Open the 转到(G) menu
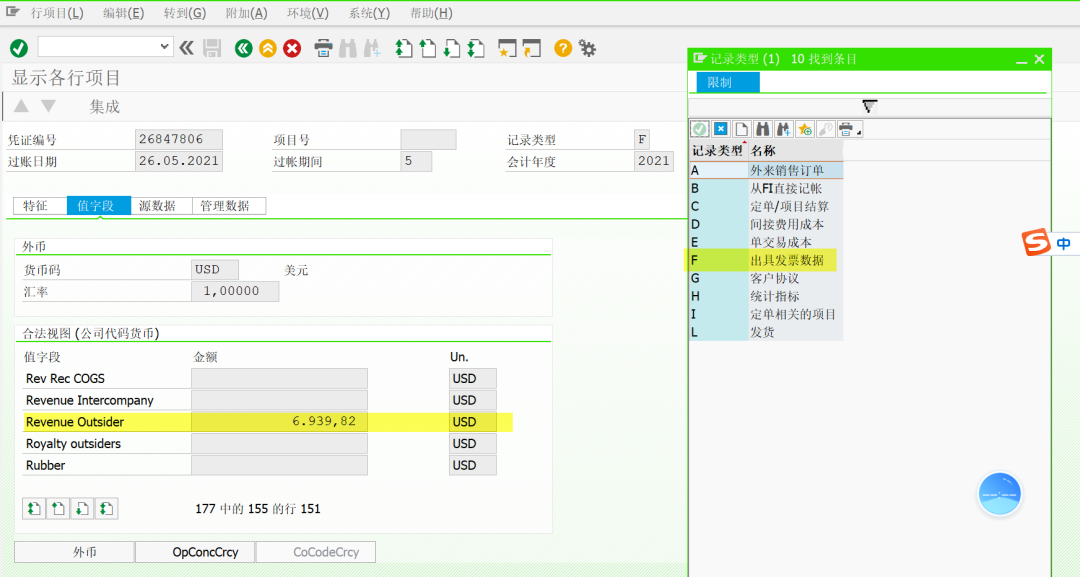 click(185, 13)
